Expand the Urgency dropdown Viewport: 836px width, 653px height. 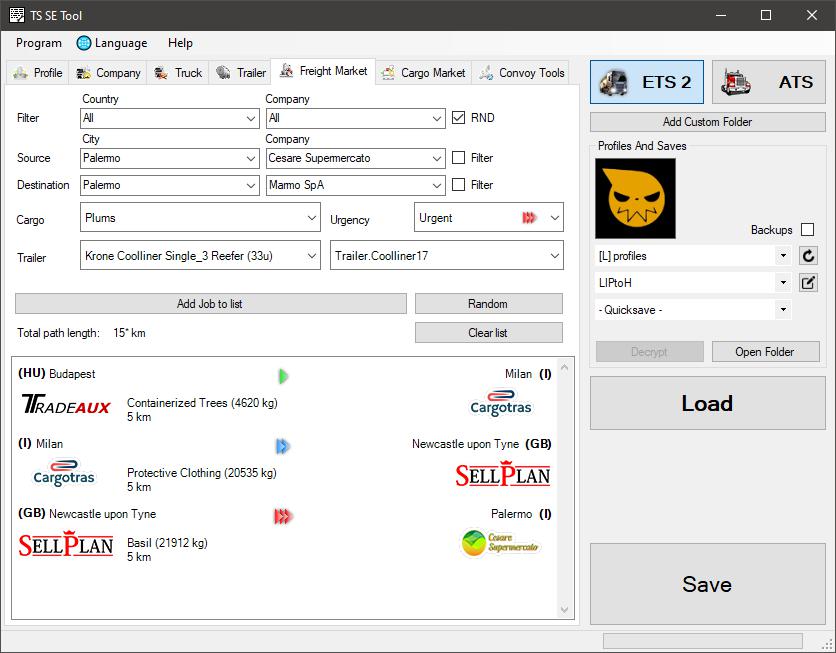tap(488, 218)
